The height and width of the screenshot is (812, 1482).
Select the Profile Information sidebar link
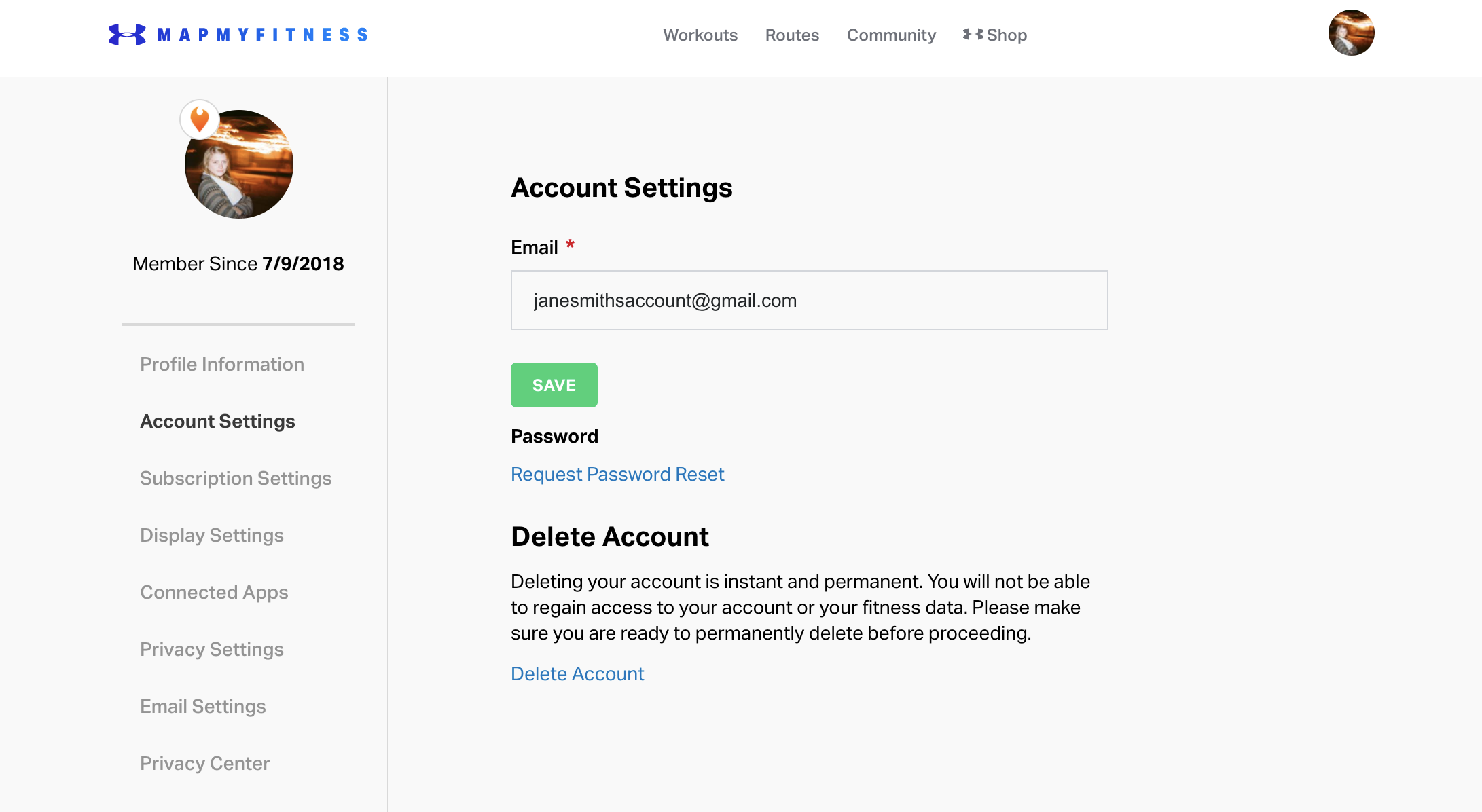(222, 363)
